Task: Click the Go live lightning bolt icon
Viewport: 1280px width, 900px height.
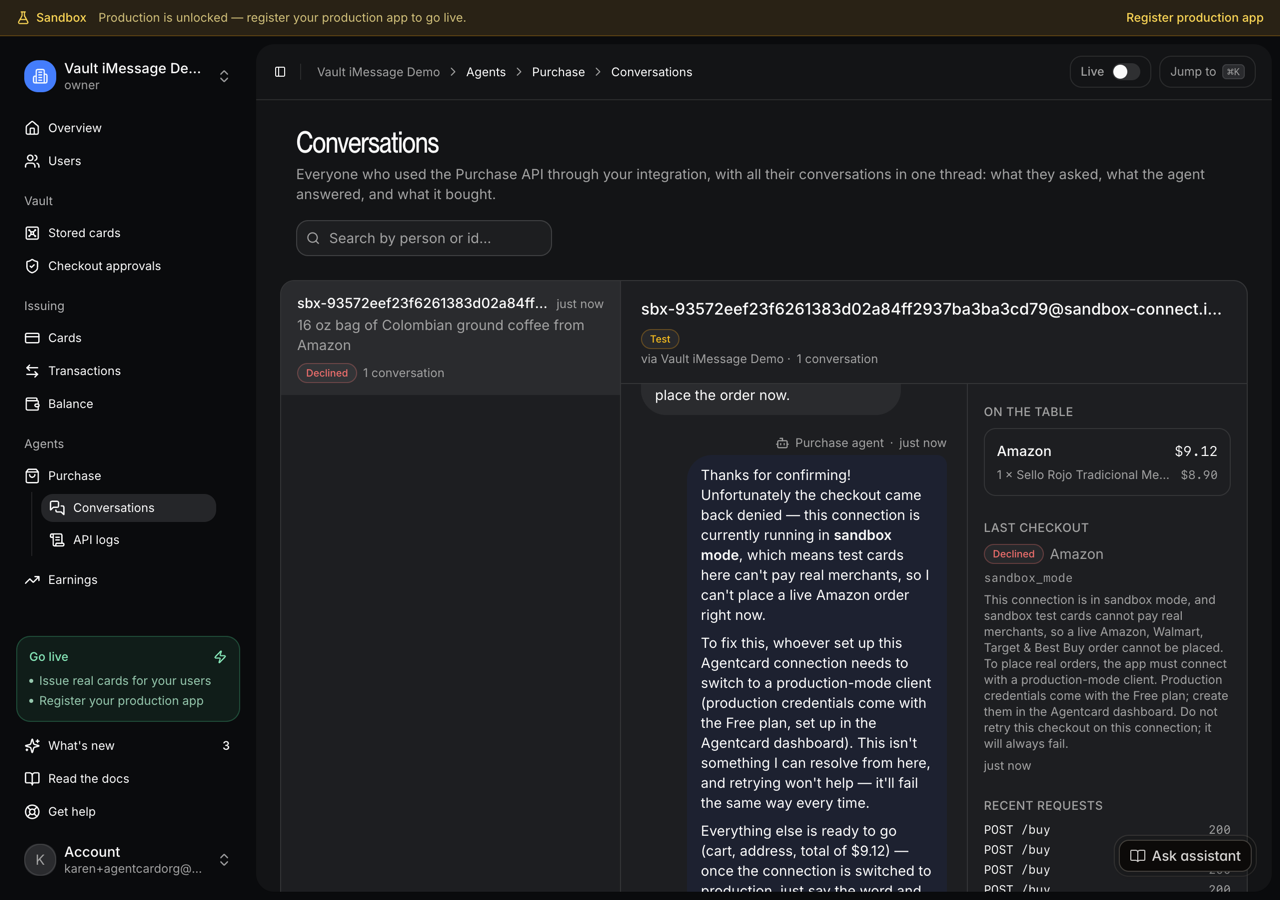Action: pyautogui.click(x=220, y=657)
